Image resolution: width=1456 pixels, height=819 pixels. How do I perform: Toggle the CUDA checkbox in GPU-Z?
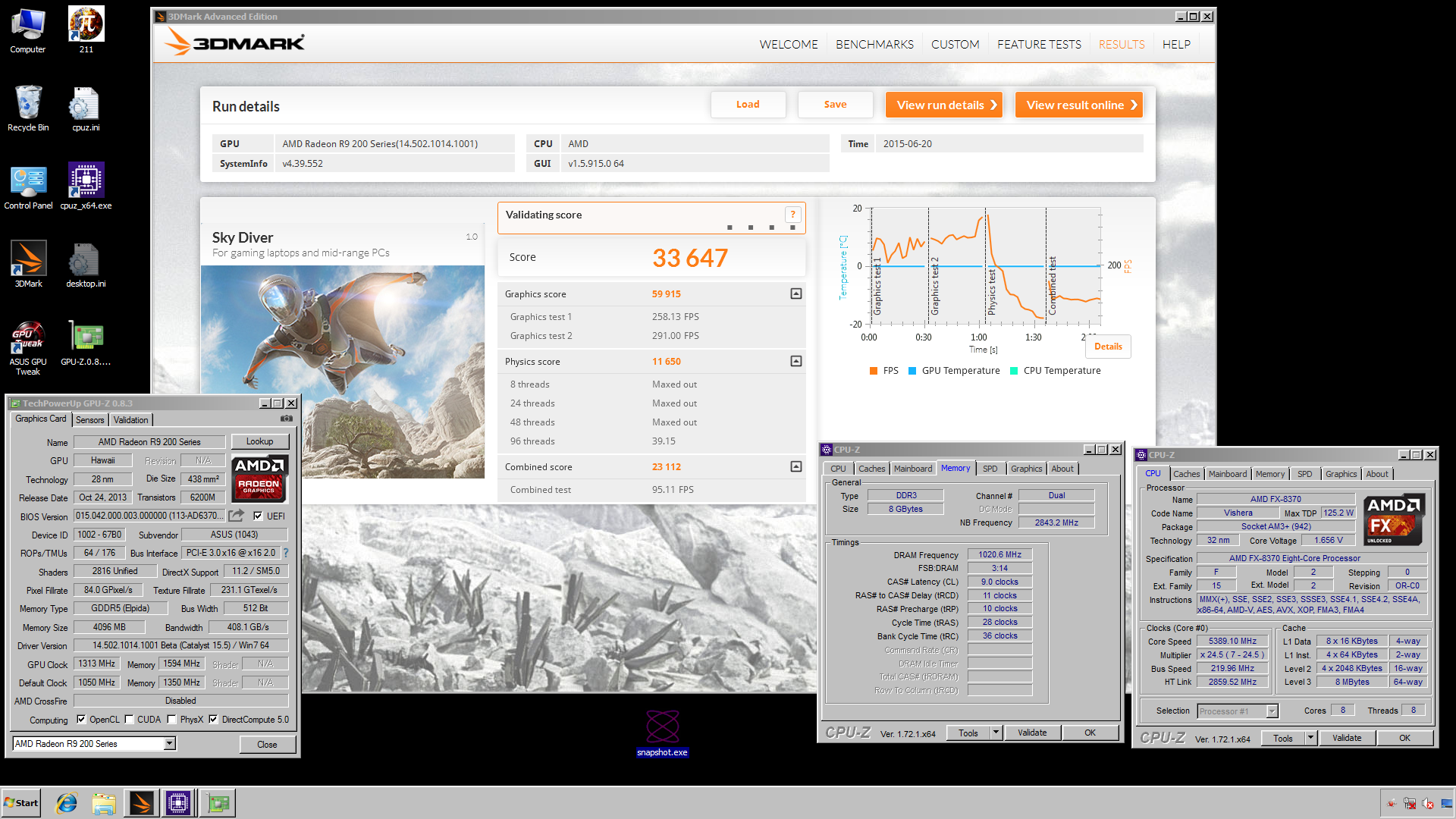[x=129, y=720]
